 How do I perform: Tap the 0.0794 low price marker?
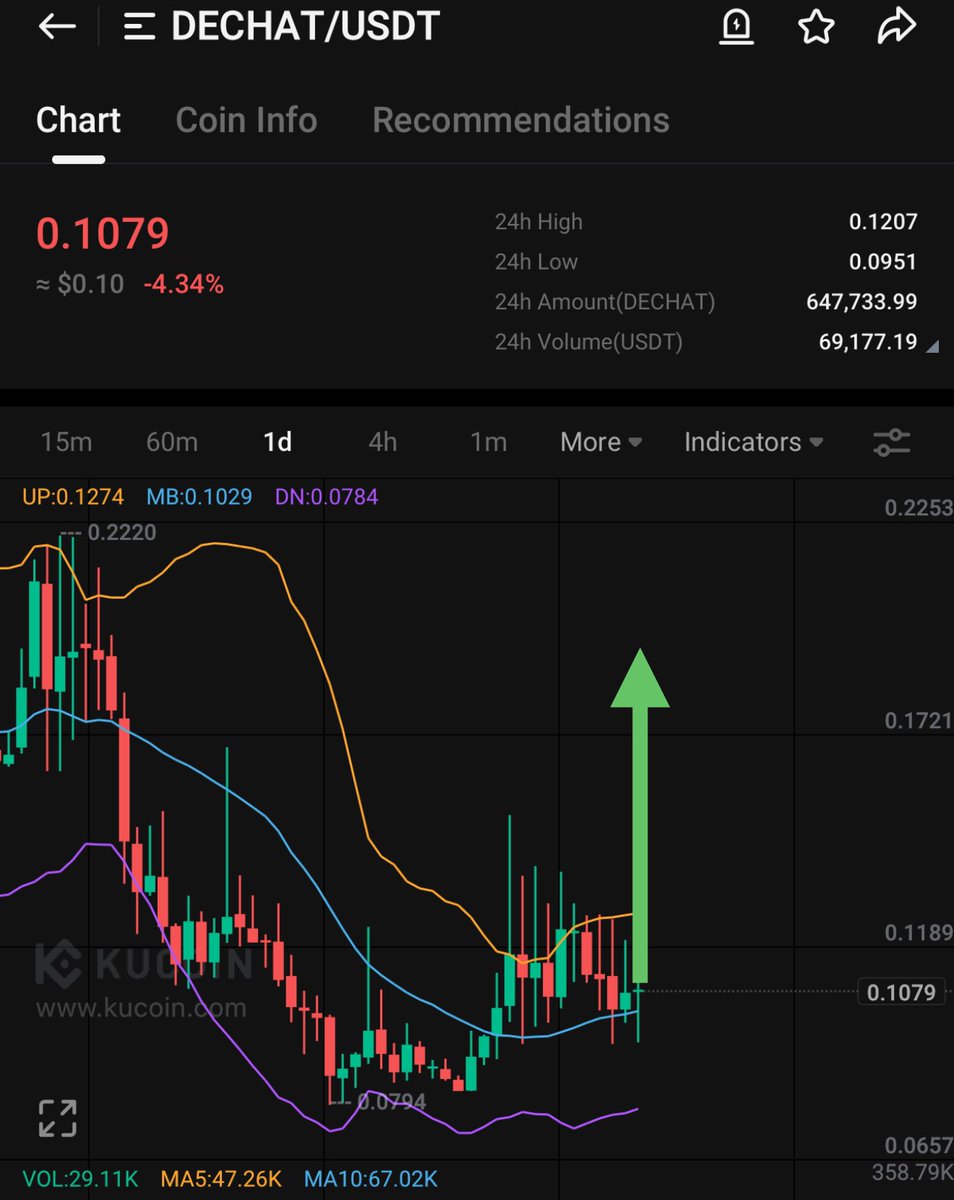[x=392, y=1102]
